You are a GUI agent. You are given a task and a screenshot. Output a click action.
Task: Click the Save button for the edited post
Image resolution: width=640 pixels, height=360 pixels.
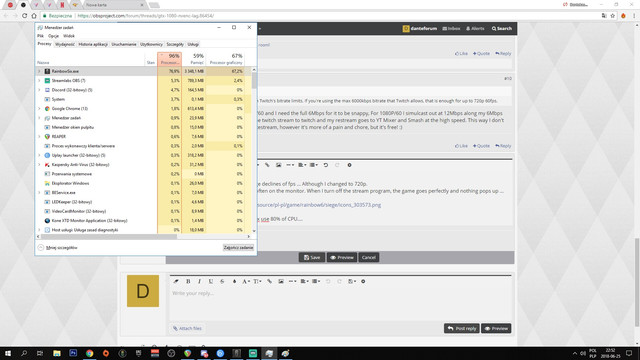point(312,257)
